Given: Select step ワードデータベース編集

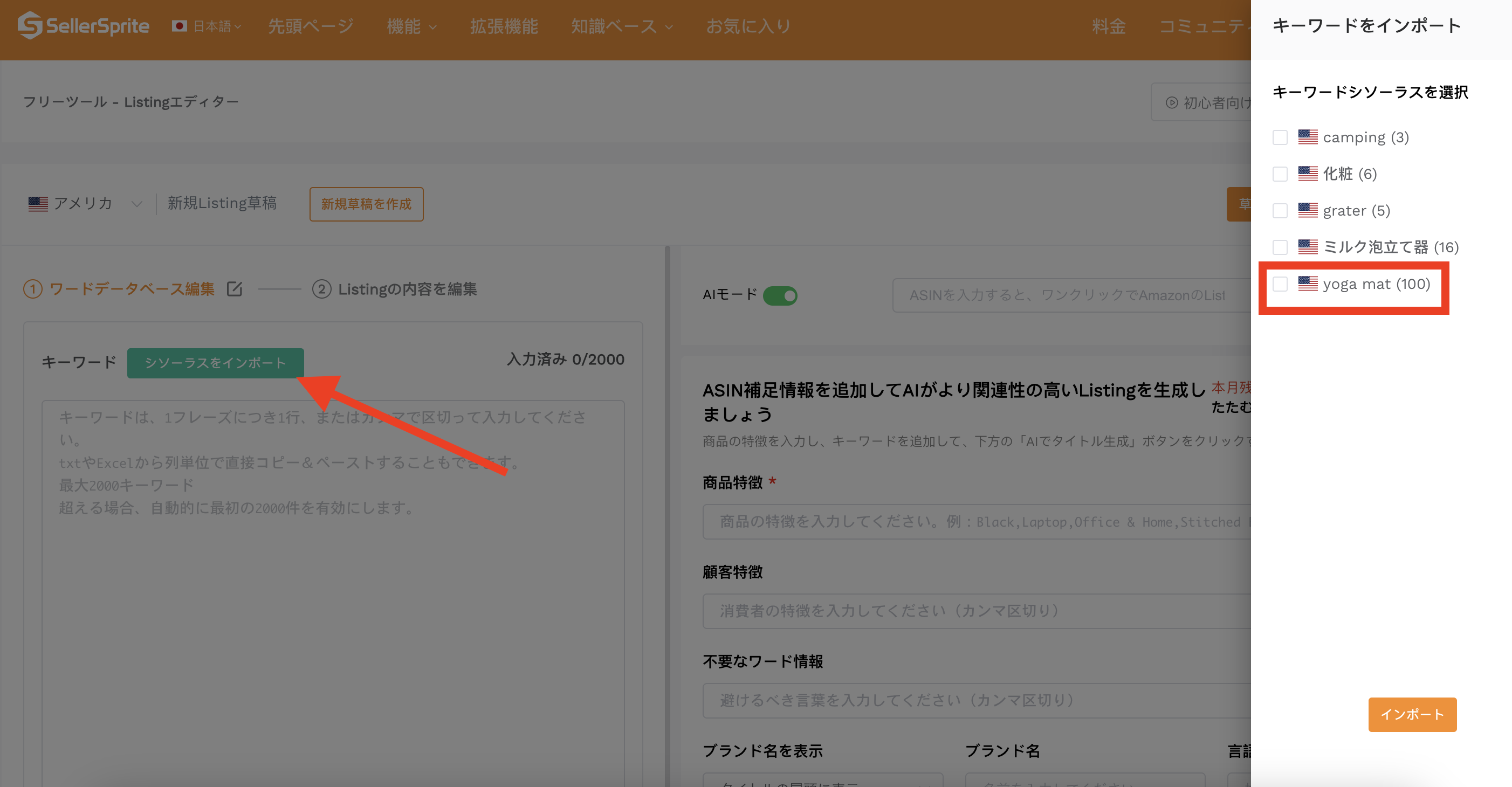Looking at the screenshot, I should point(119,289).
